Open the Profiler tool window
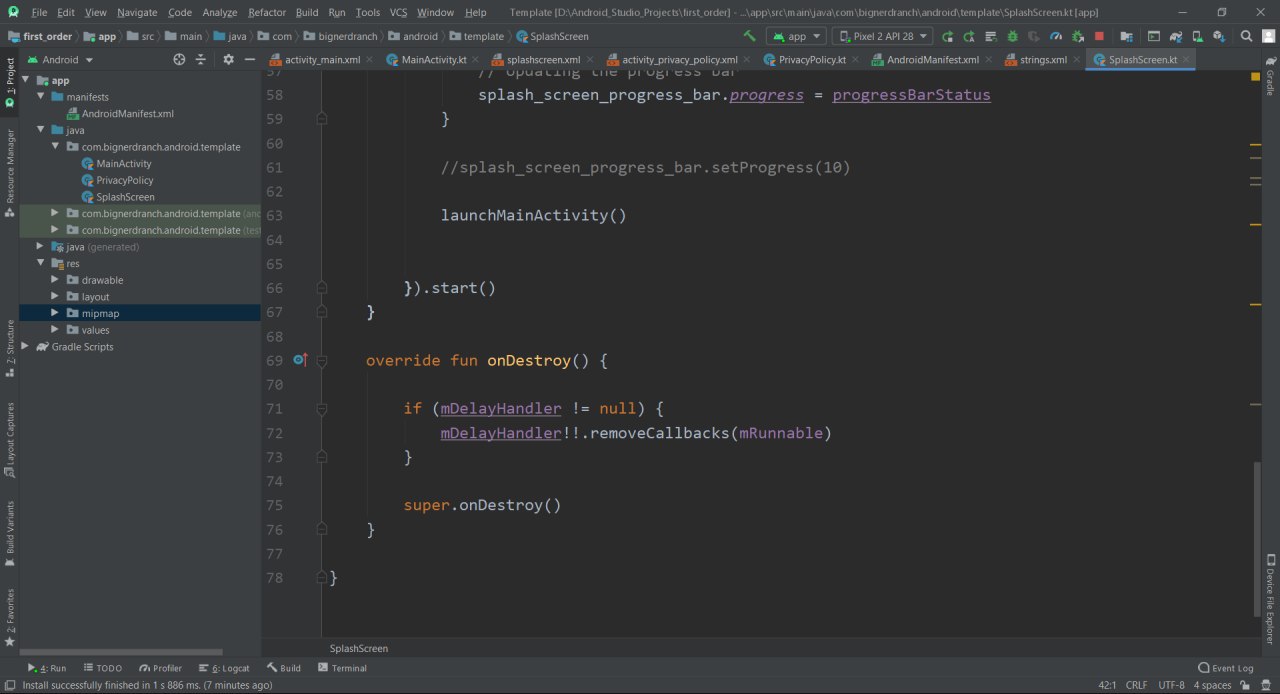1280x694 pixels. tap(161, 668)
